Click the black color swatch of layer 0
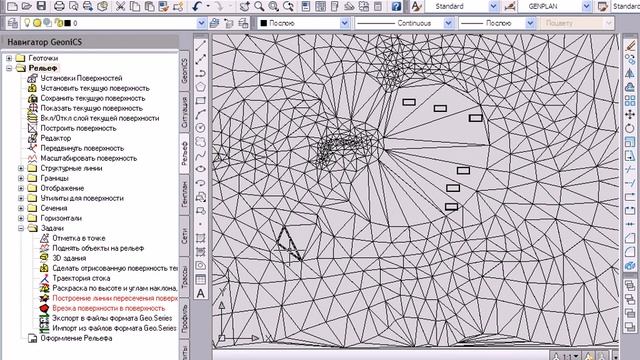 [x=67, y=23]
